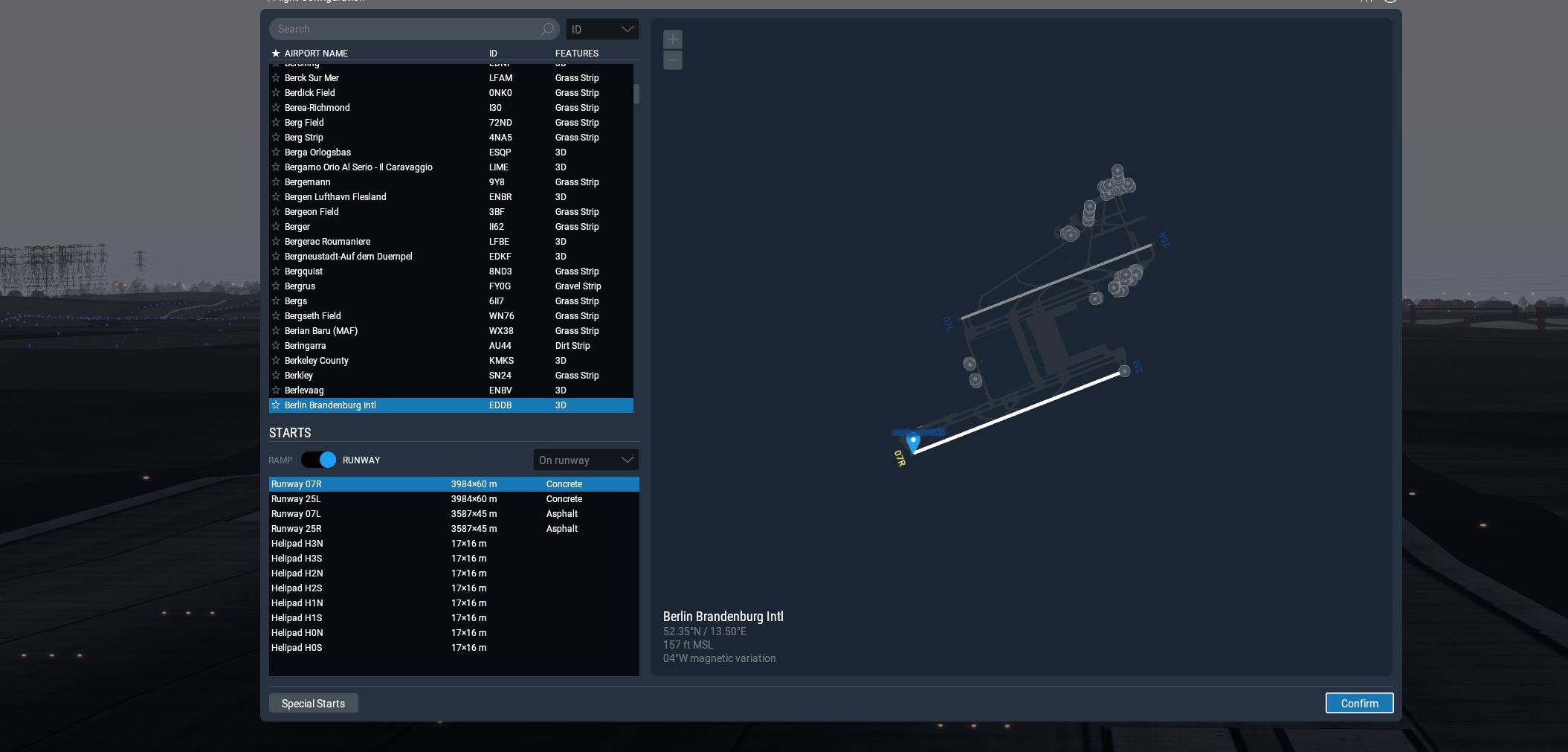The image size is (1568, 752).
Task: Click Dirt Strip feature cell
Action: tap(572, 346)
